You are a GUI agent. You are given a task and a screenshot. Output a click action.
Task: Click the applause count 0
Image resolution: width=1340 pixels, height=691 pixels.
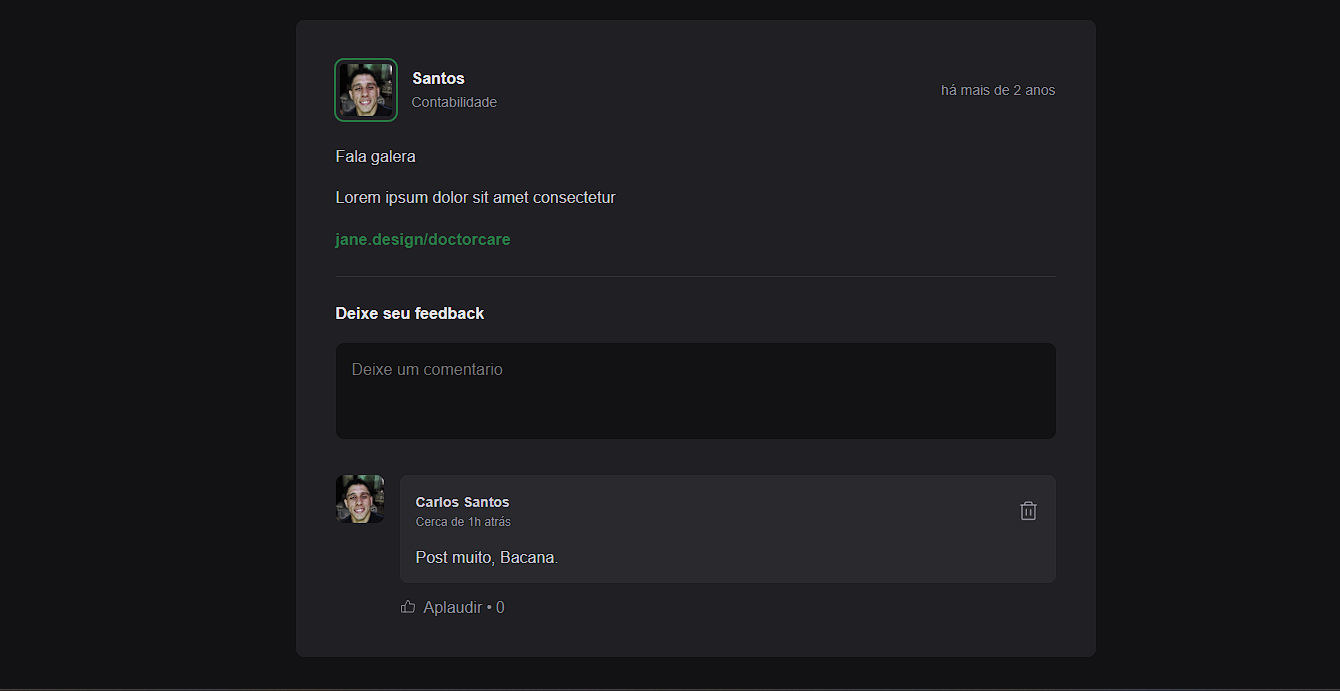[500, 607]
